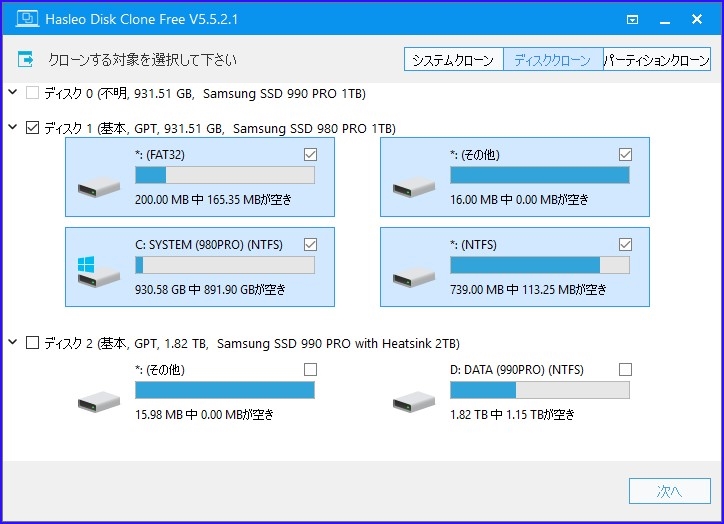Click '16.00 MB 中 0.00 MBが空き' text
This screenshot has height=524, width=724.
(x=519, y=199)
